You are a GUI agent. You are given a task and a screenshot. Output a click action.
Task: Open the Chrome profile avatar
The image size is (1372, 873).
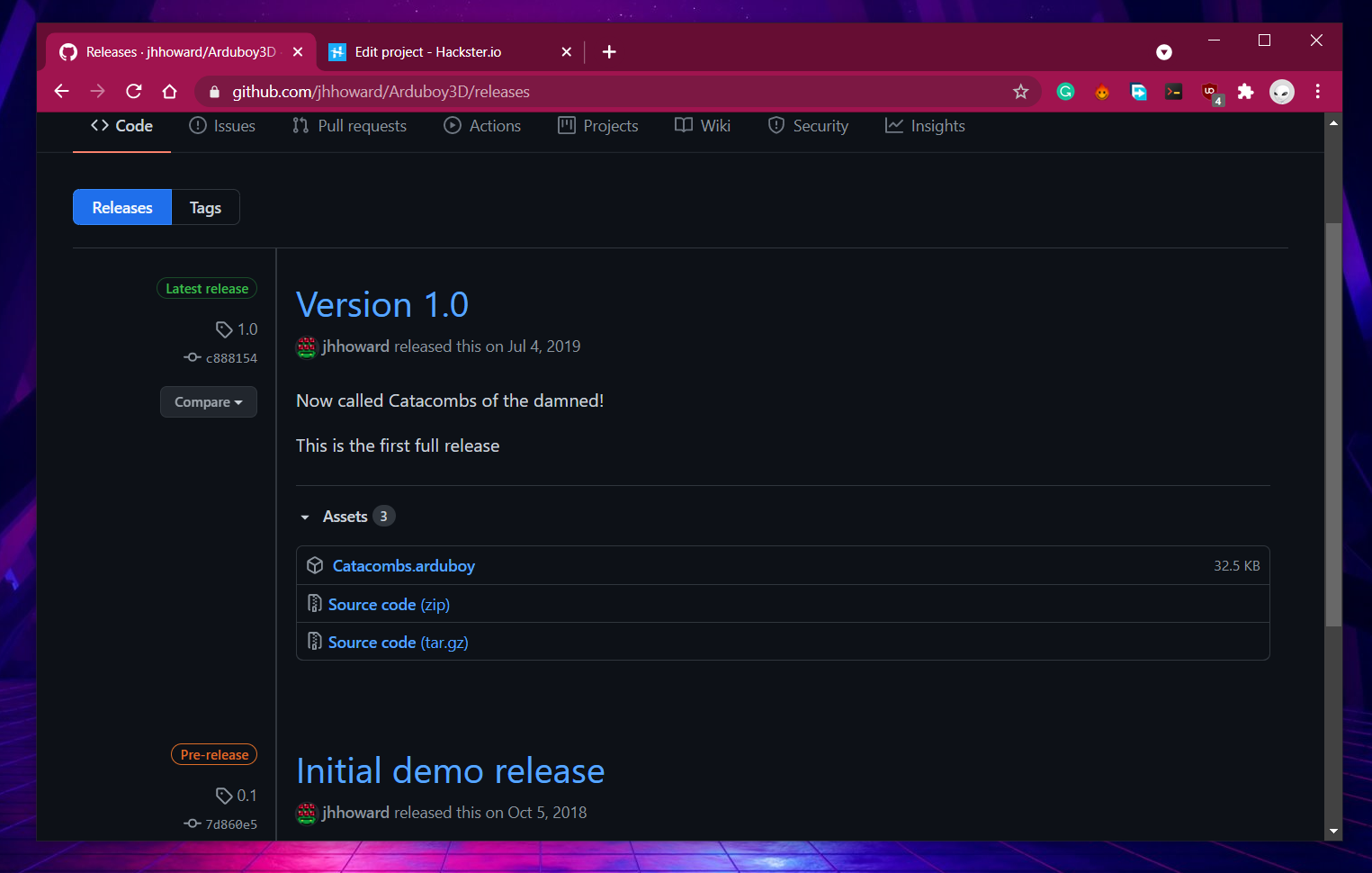(1281, 91)
